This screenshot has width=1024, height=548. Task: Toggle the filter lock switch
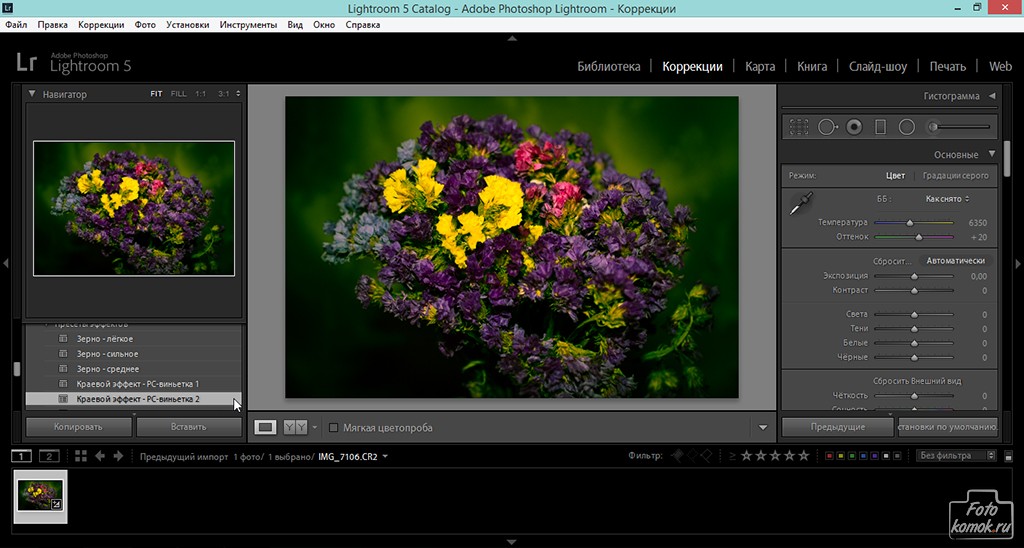[1008, 456]
